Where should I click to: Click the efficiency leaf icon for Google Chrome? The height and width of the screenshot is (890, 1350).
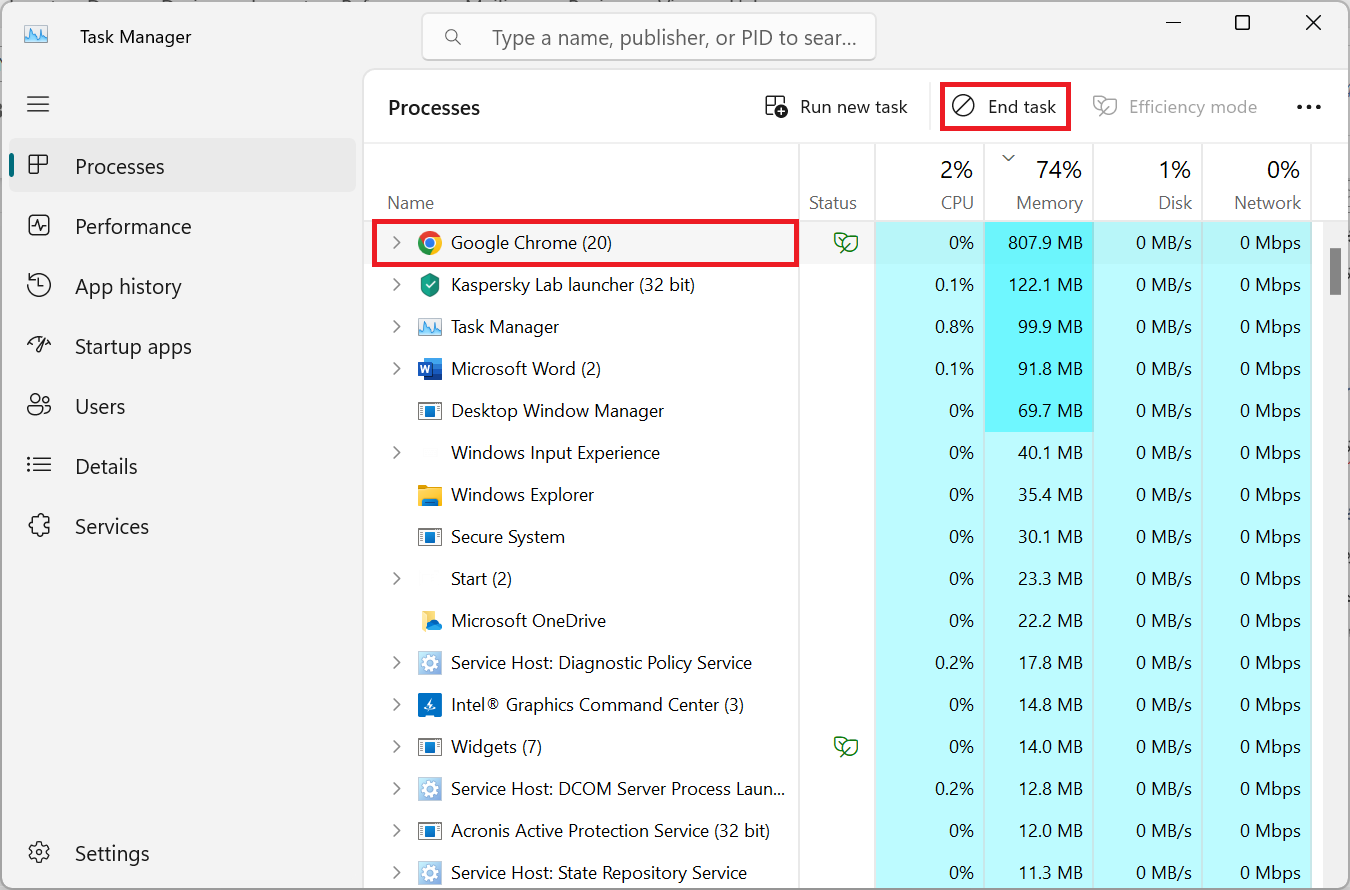click(x=846, y=243)
